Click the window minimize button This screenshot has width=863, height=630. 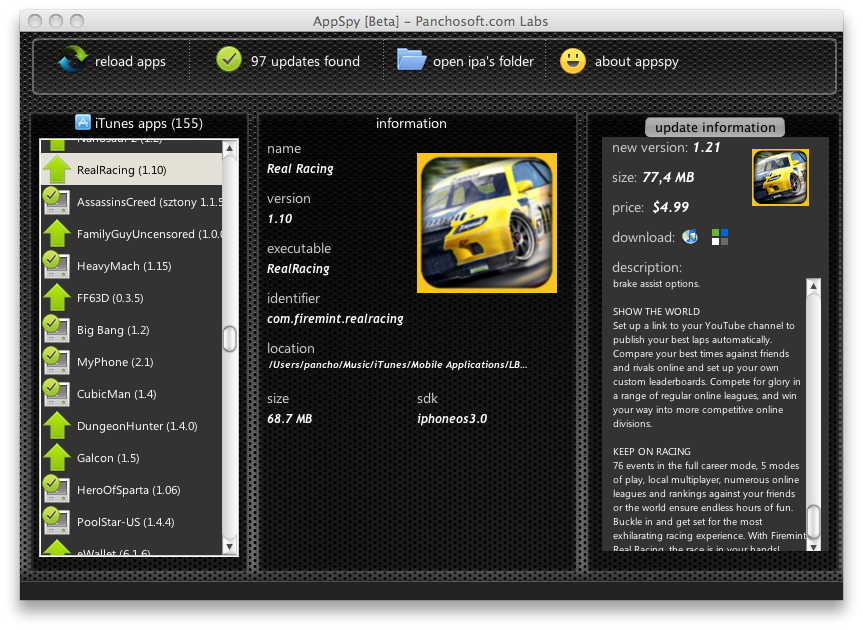pyautogui.click(x=56, y=21)
